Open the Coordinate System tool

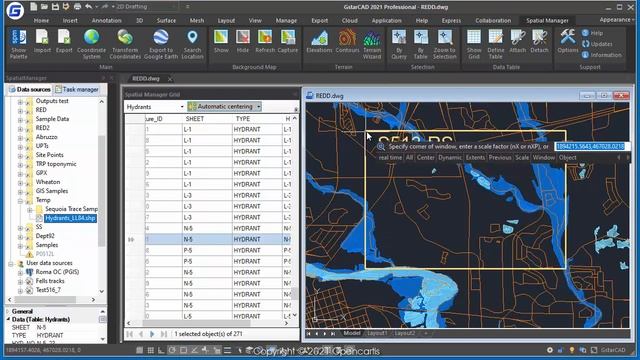click(91, 44)
